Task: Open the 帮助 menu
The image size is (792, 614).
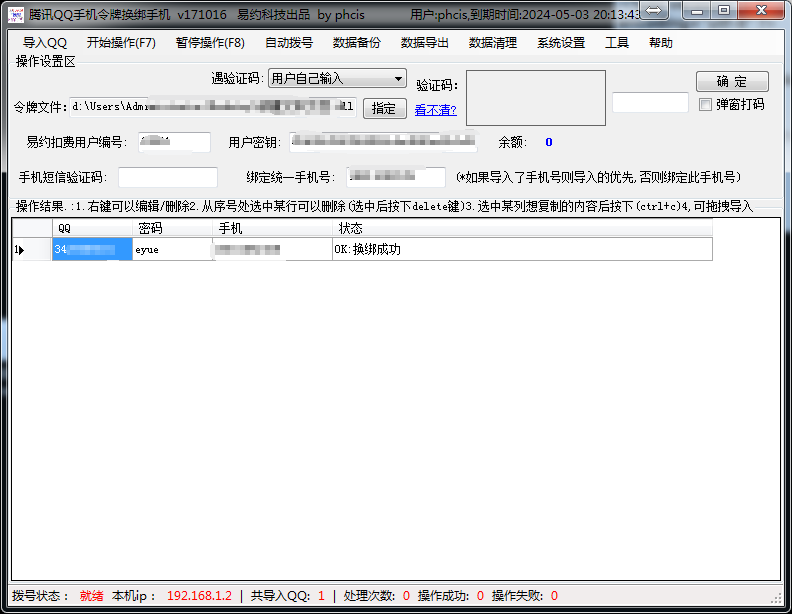Action: 661,43
